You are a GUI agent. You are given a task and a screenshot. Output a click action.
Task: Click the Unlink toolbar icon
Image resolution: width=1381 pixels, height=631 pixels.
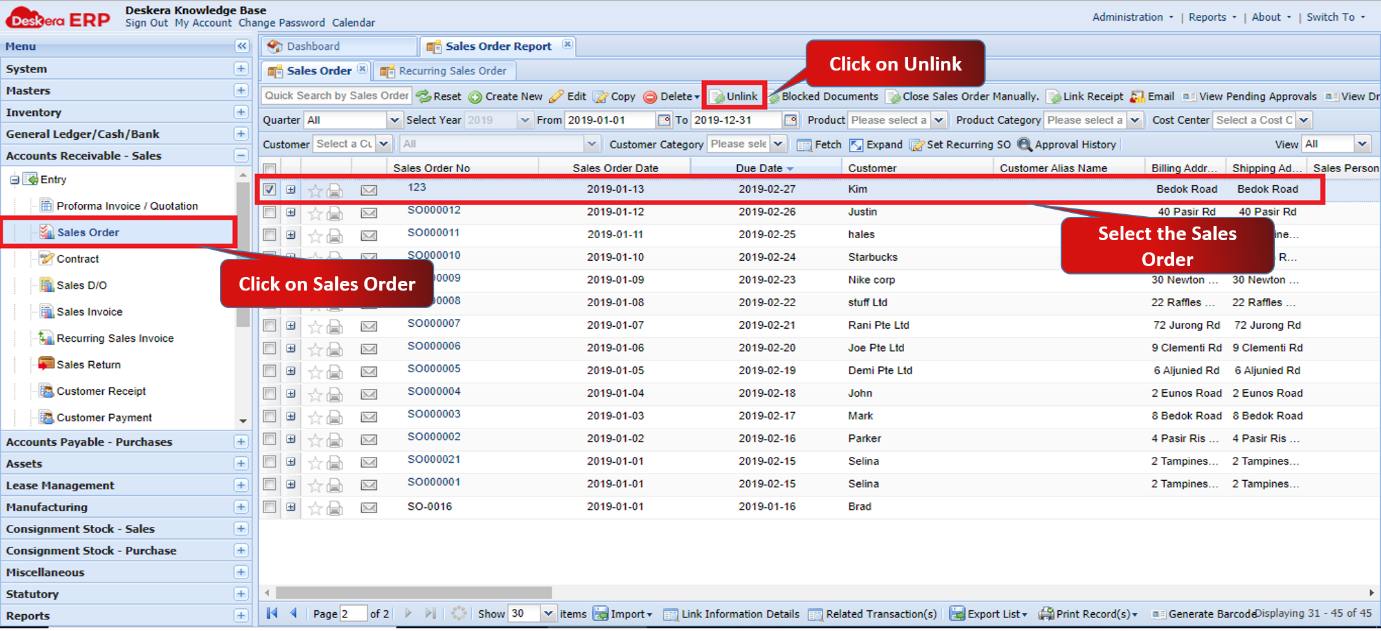coord(717,97)
